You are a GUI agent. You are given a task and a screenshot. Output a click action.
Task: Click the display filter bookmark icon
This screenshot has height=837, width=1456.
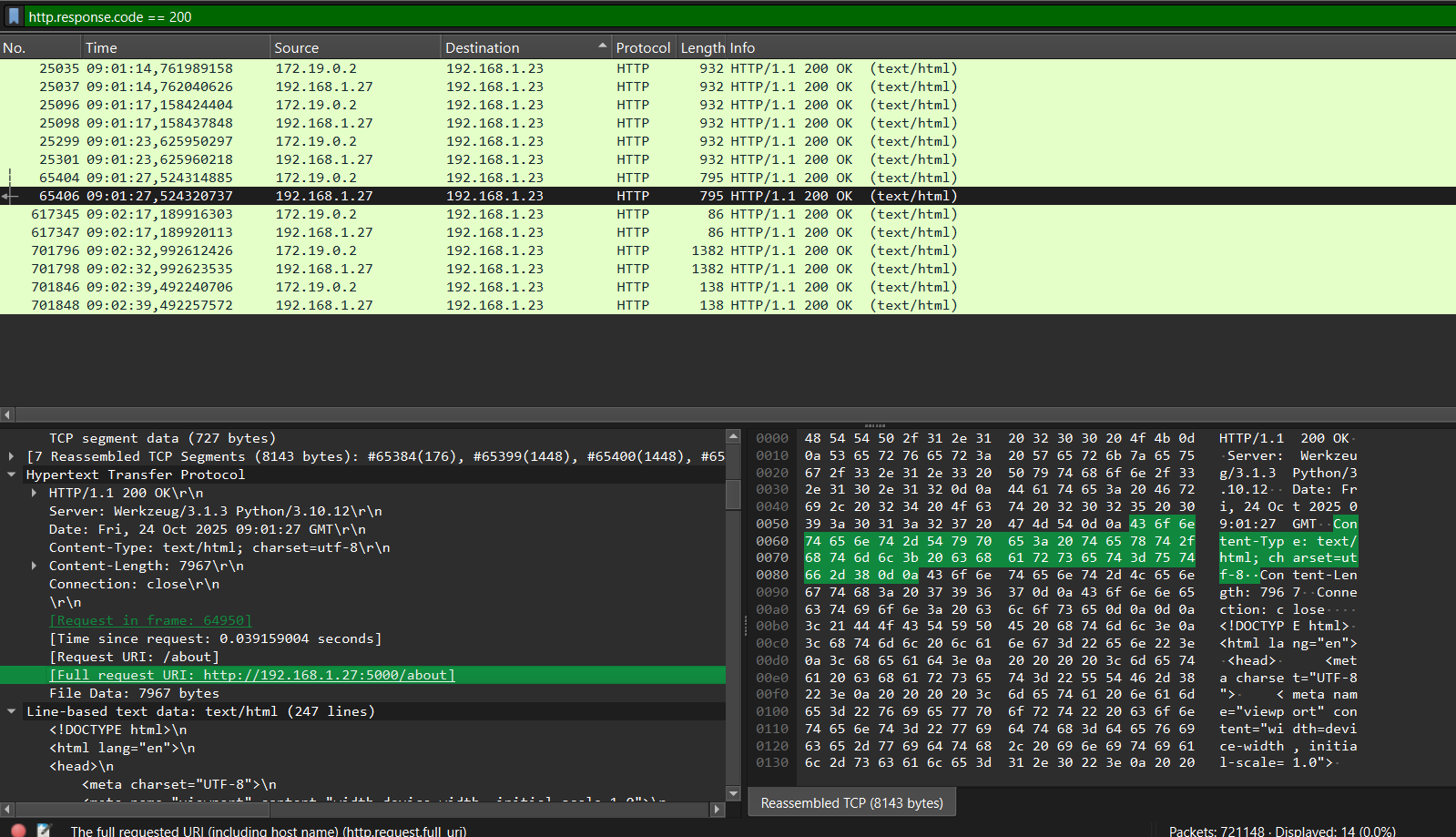[14, 16]
